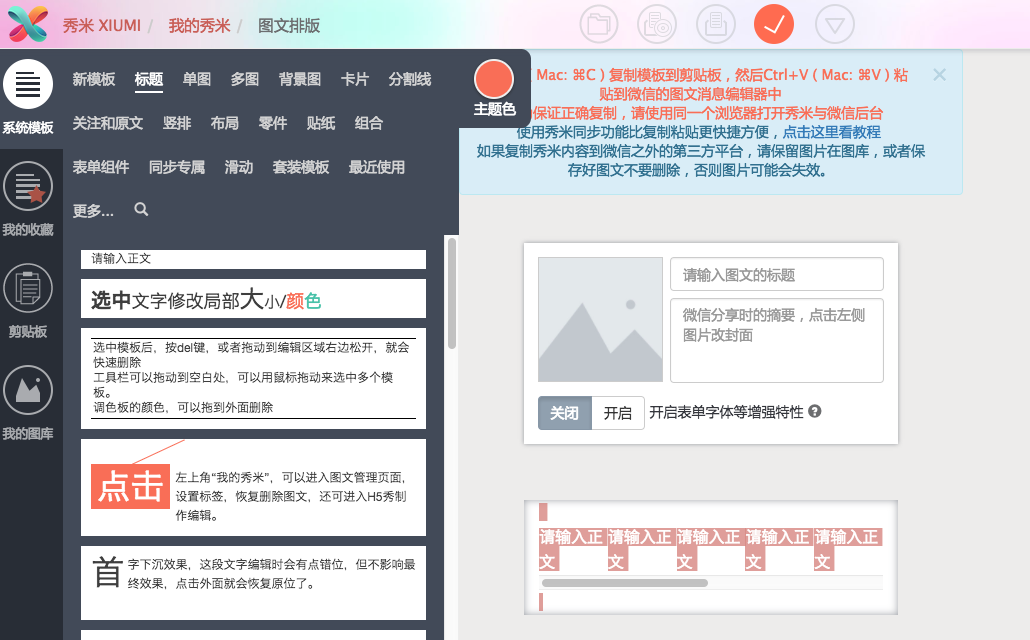Open the 组合 category
This screenshot has height=640, width=1030.
click(369, 124)
